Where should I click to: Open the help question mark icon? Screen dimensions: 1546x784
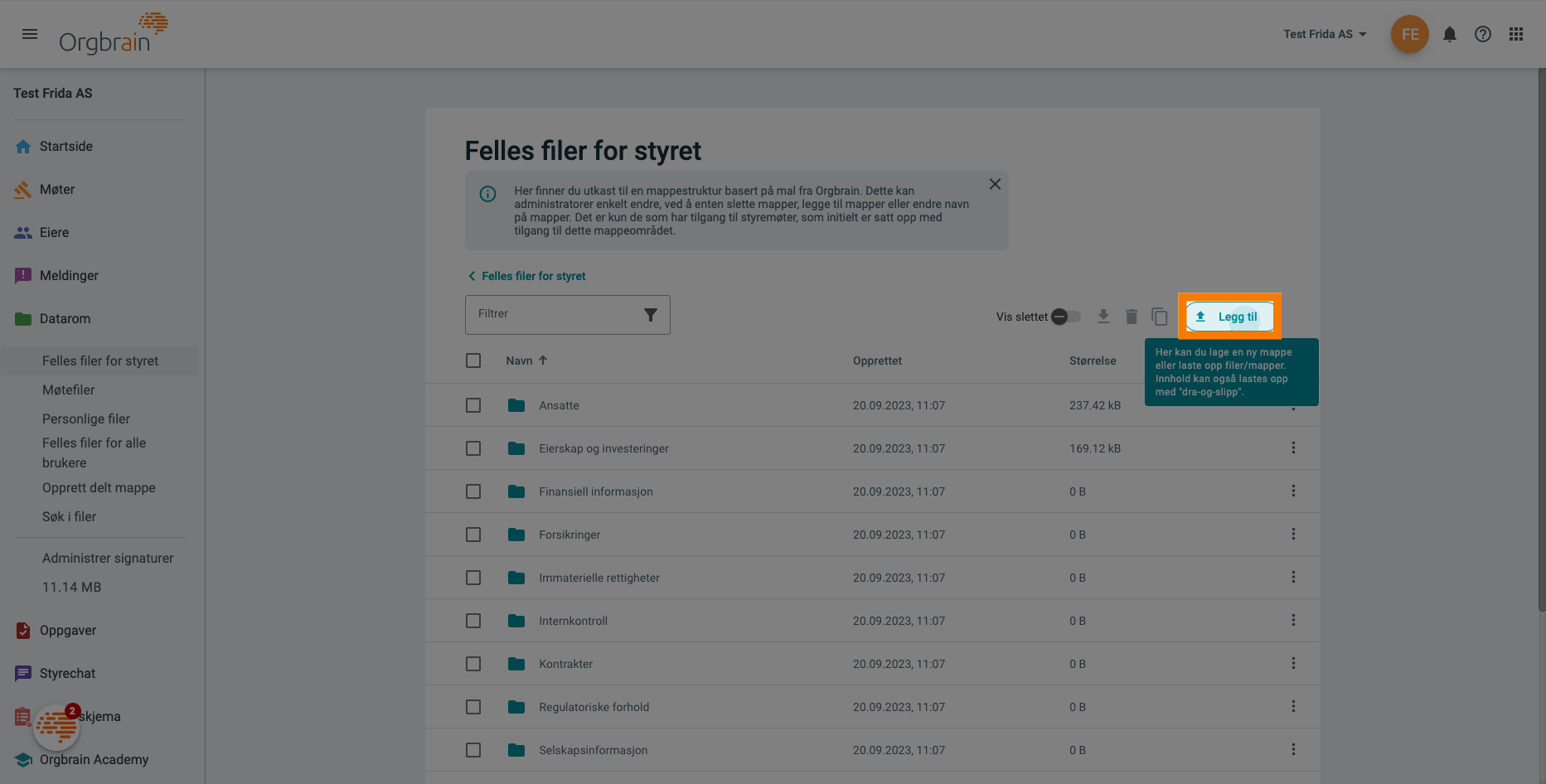click(1483, 34)
